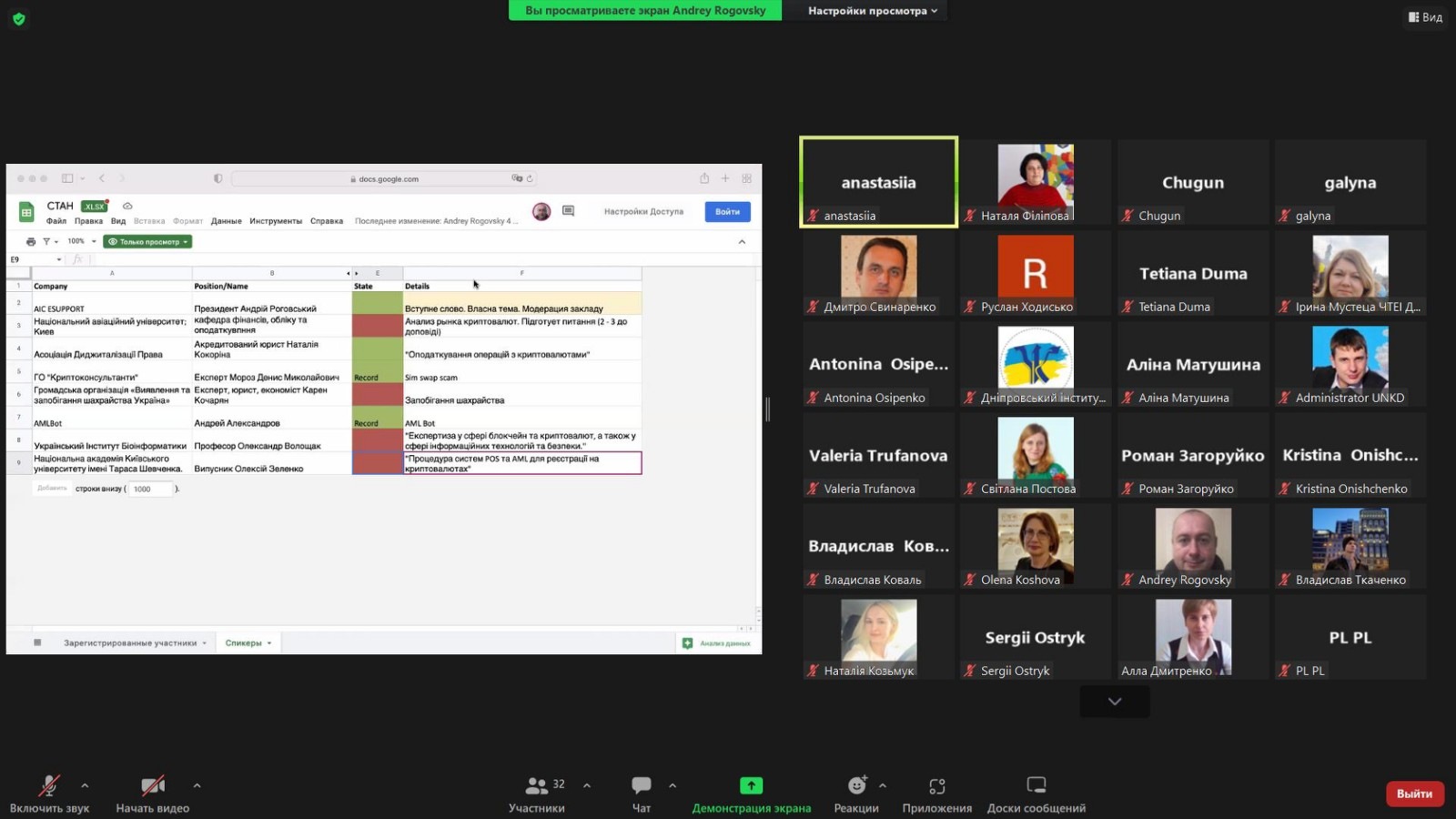Click column F header in the spreadsheet
The height and width of the screenshot is (819, 1456).
click(x=522, y=273)
